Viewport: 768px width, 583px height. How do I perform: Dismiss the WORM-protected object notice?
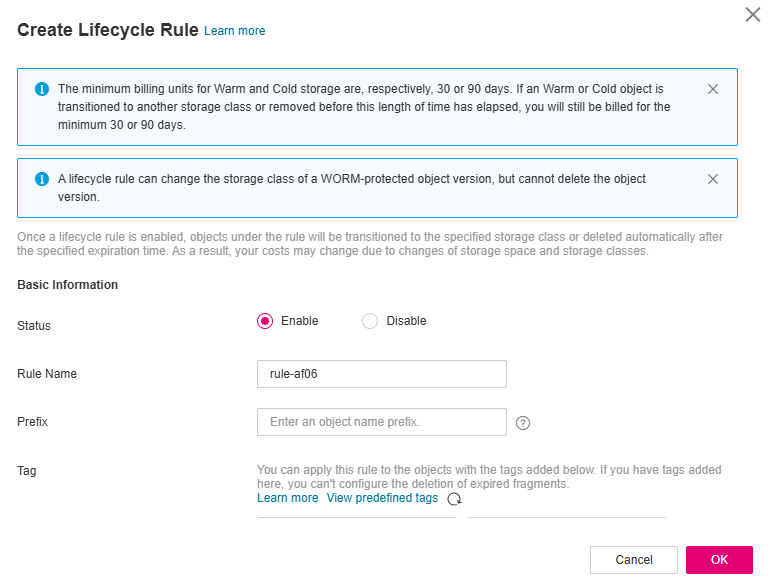713,179
